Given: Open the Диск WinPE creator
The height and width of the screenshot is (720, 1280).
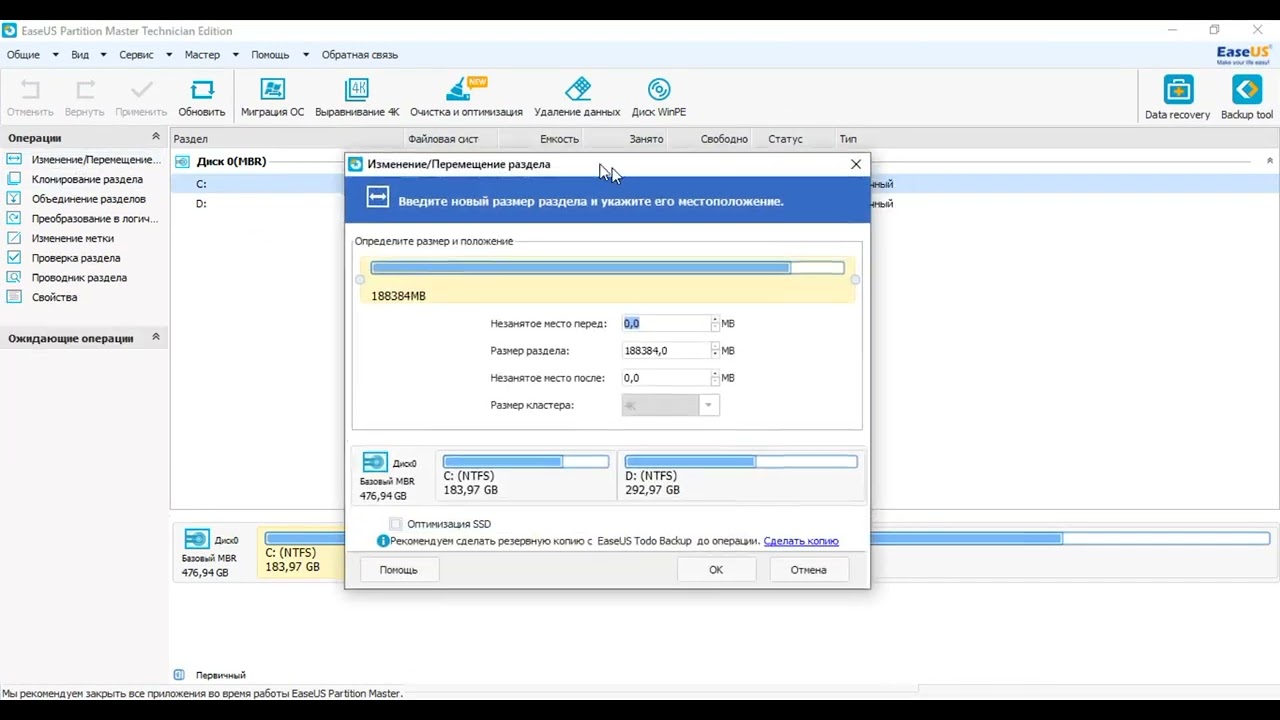Looking at the screenshot, I should pyautogui.click(x=659, y=98).
